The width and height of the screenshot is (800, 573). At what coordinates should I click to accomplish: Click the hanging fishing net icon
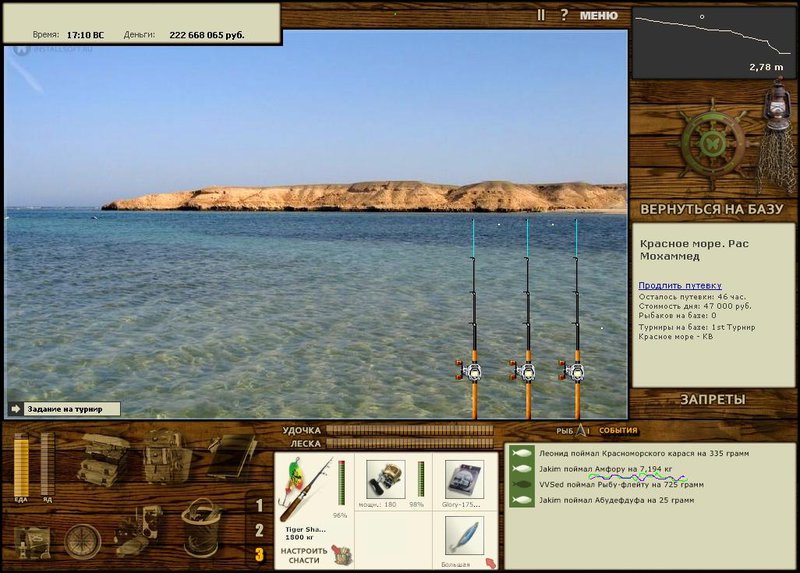pyautogui.click(x=778, y=161)
